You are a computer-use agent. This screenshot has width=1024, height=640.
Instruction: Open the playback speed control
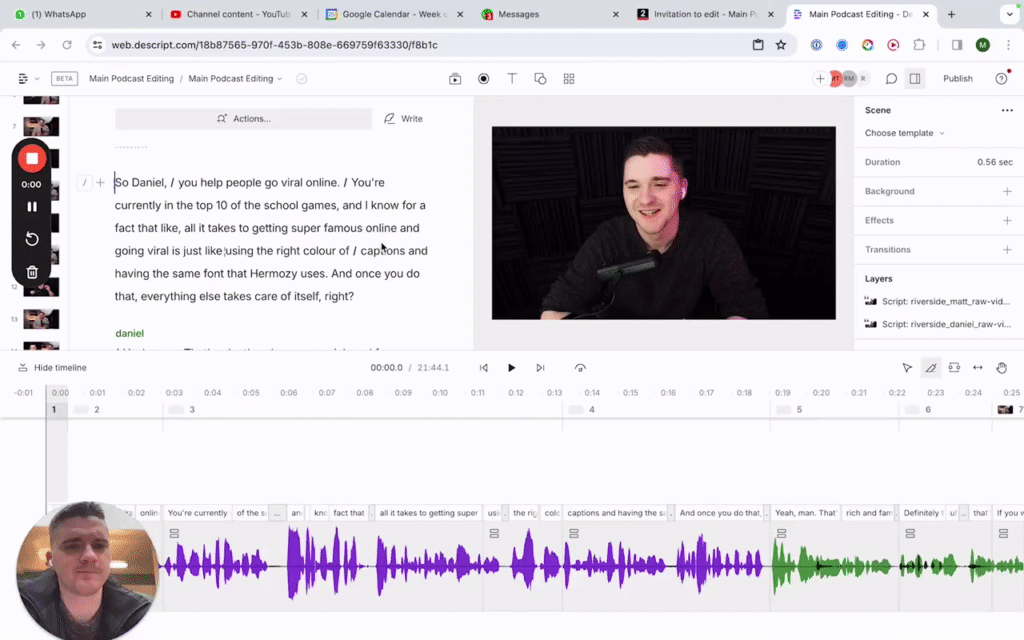coord(580,368)
